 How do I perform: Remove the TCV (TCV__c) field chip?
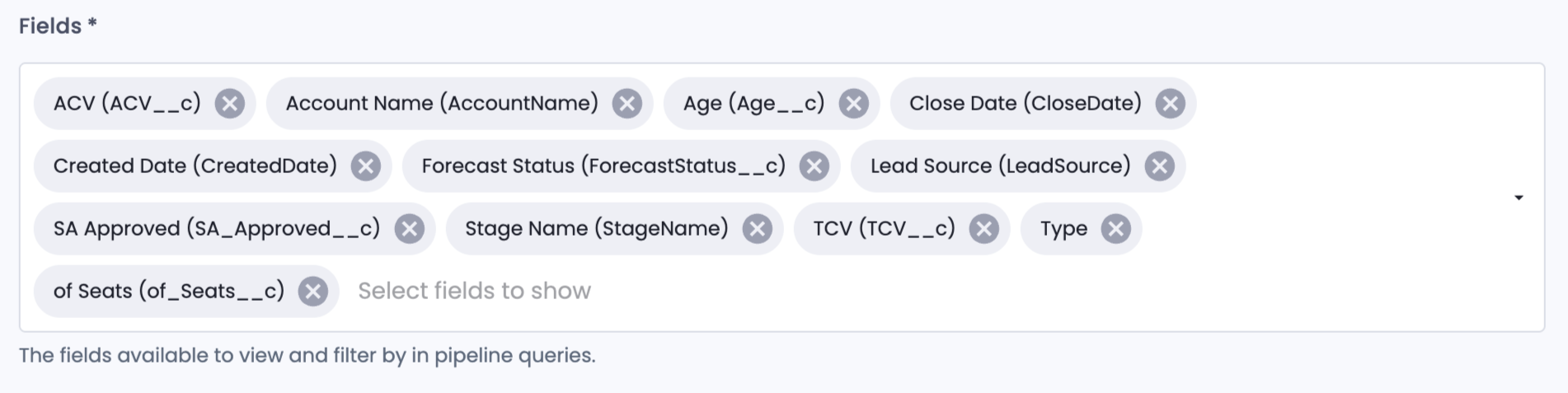tap(984, 229)
